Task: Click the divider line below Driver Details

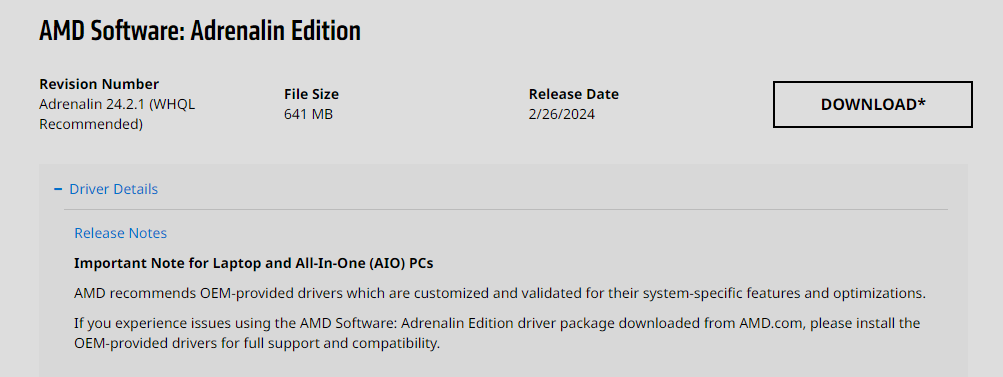Action: pos(505,209)
